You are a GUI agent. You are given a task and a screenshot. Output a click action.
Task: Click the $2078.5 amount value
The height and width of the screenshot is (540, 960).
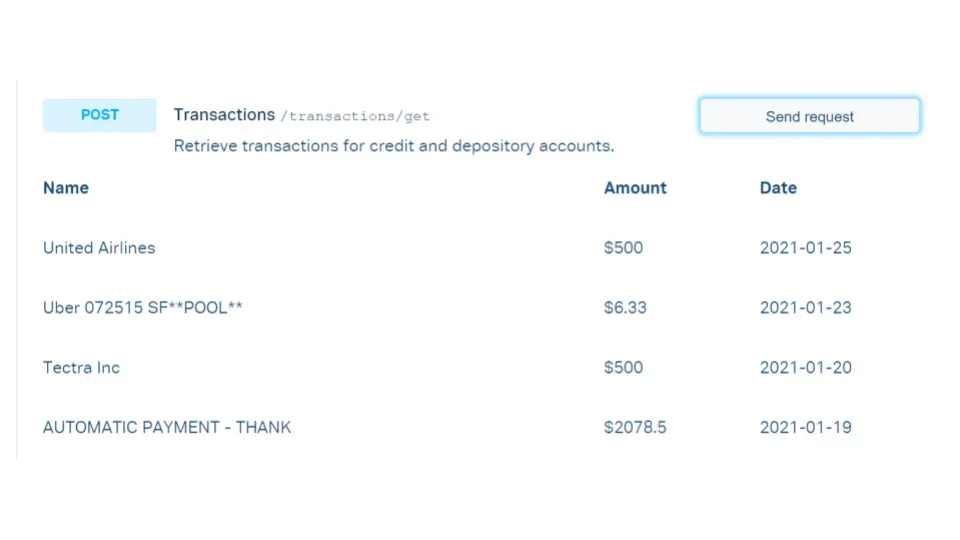click(635, 428)
